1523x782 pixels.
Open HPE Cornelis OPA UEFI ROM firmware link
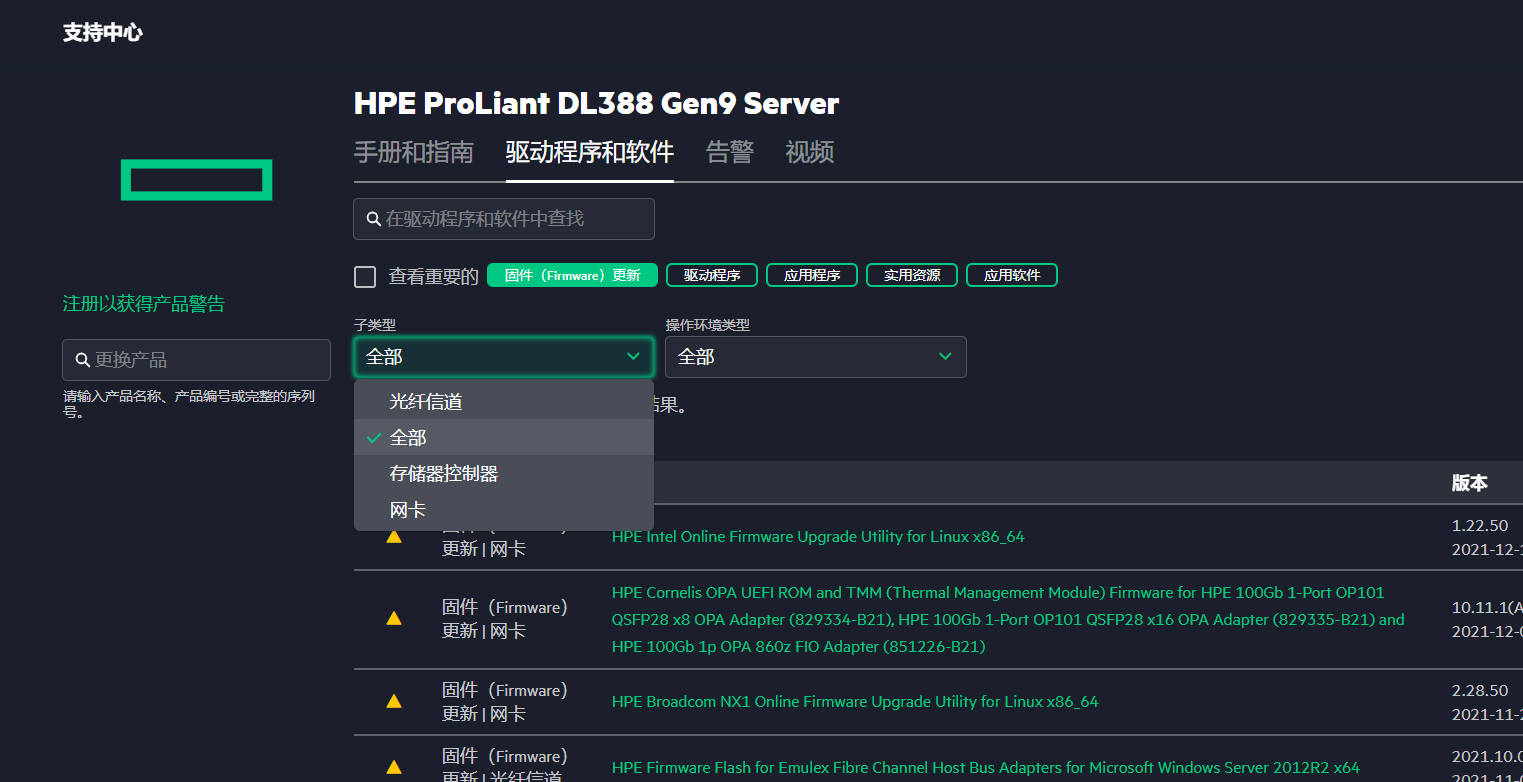click(x=1008, y=620)
